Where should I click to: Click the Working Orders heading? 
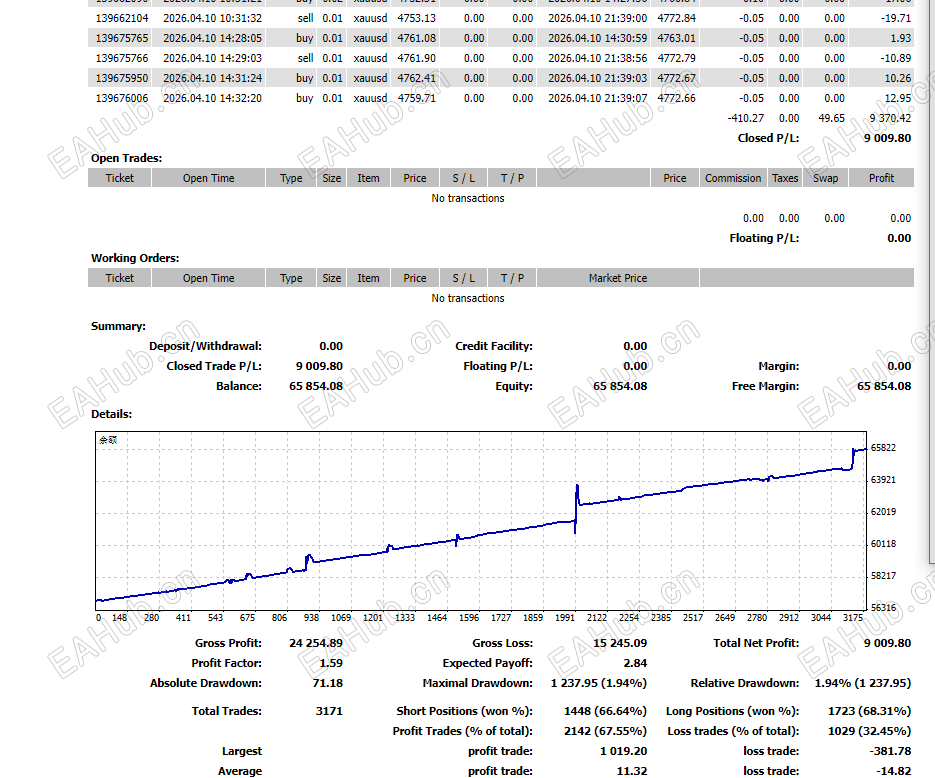[135, 258]
